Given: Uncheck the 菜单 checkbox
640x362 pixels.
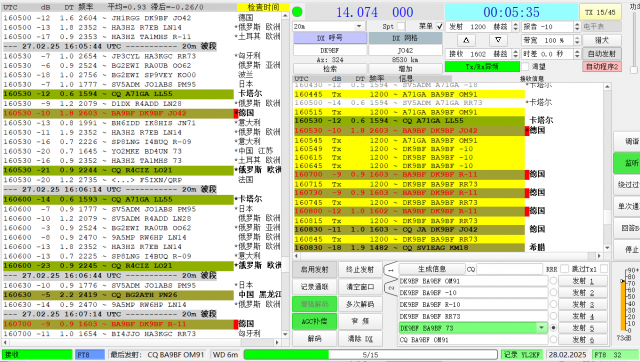Looking at the screenshot, I should click(x=440, y=27).
